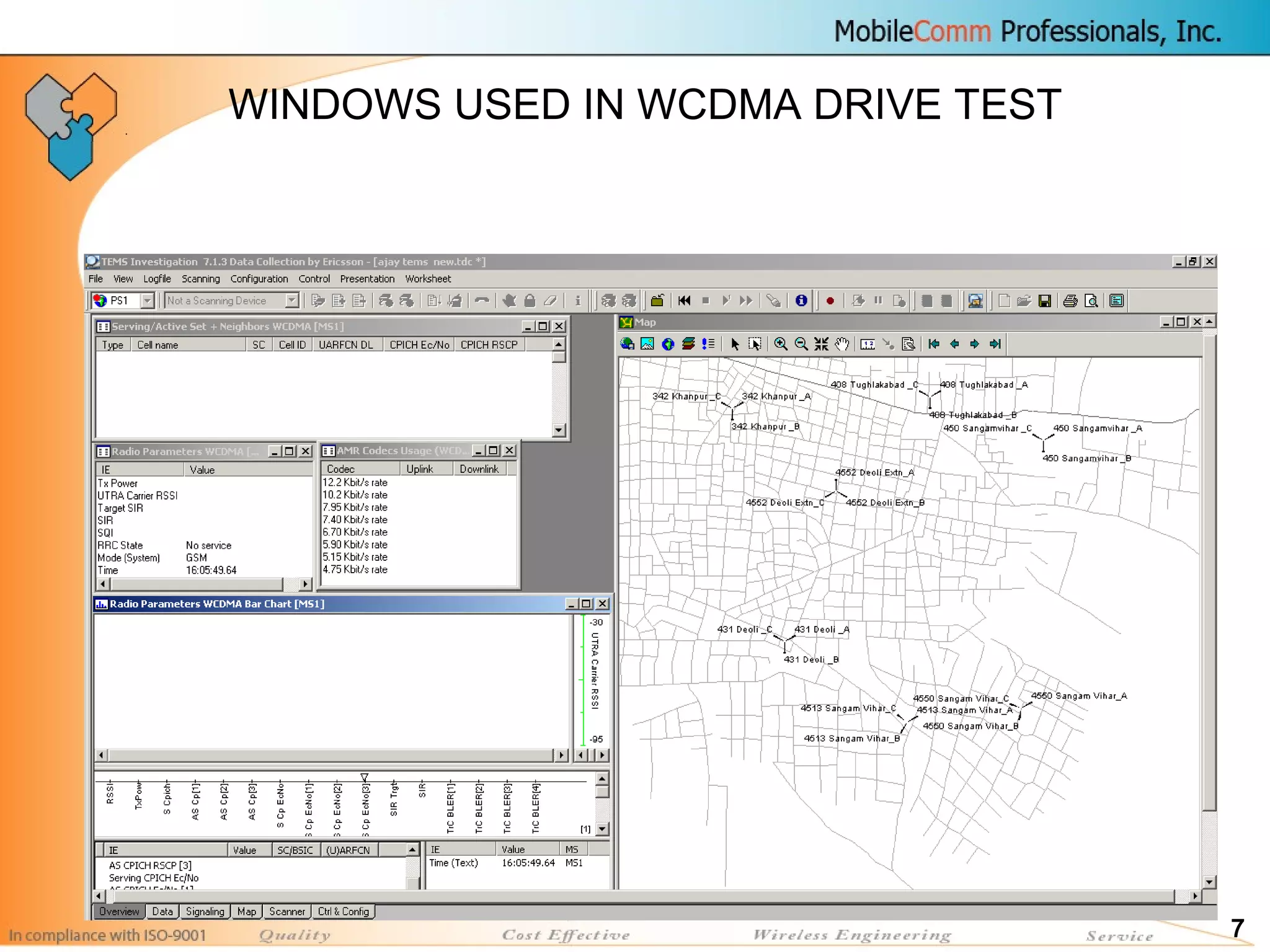Open the Presentation menu
The height and width of the screenshot is (952, 1270).
367,279
